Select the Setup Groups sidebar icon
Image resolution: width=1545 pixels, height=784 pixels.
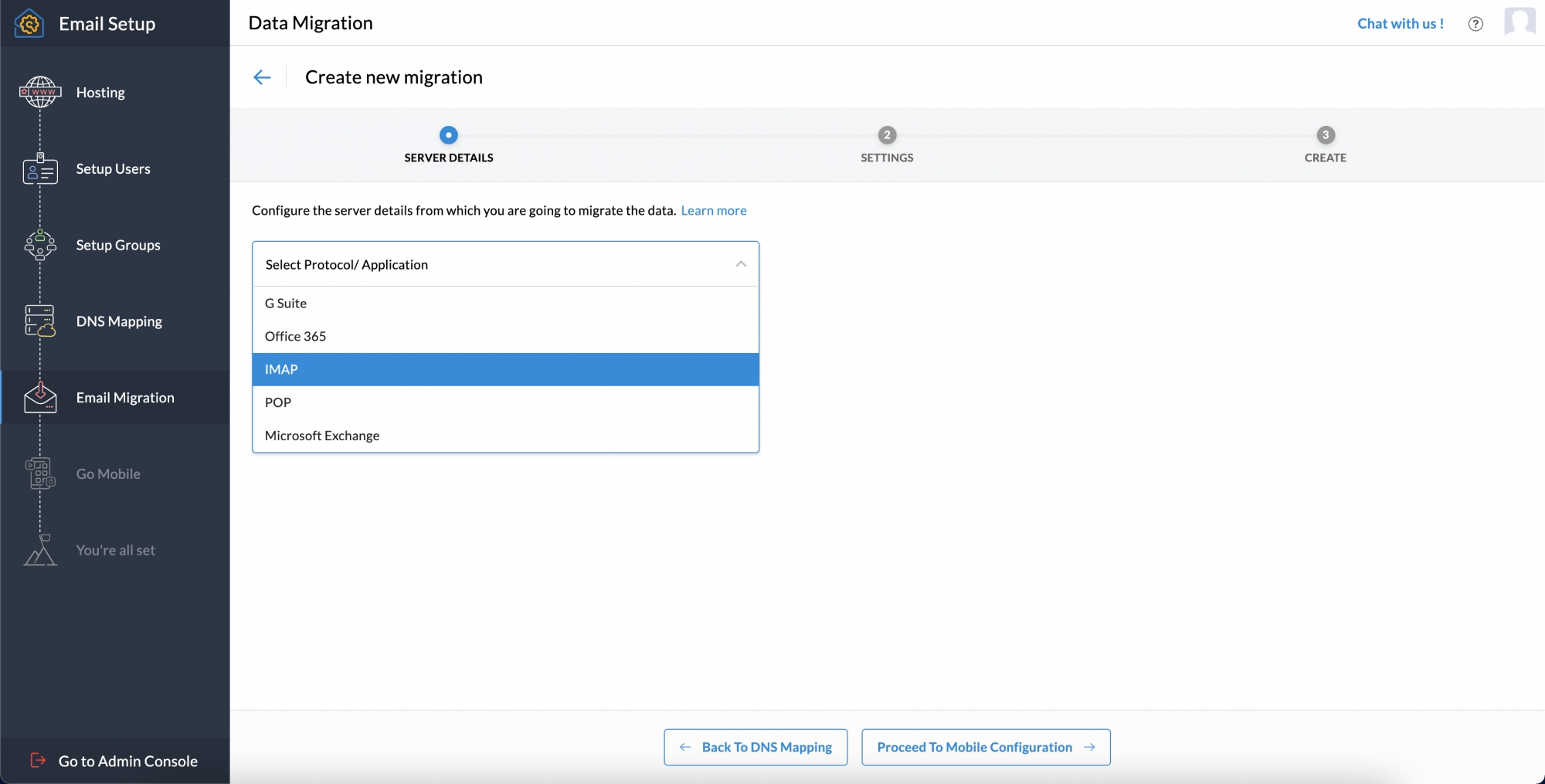(39, 245)
